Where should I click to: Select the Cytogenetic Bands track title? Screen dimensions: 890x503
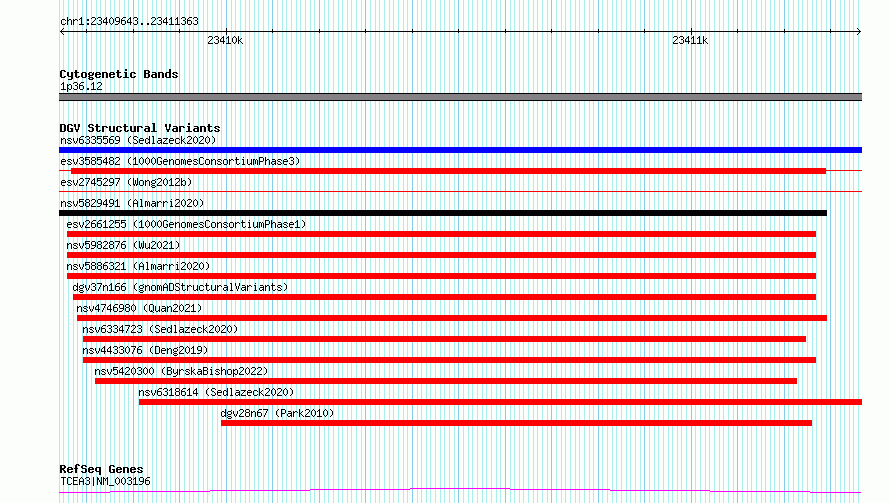[119, 74]
